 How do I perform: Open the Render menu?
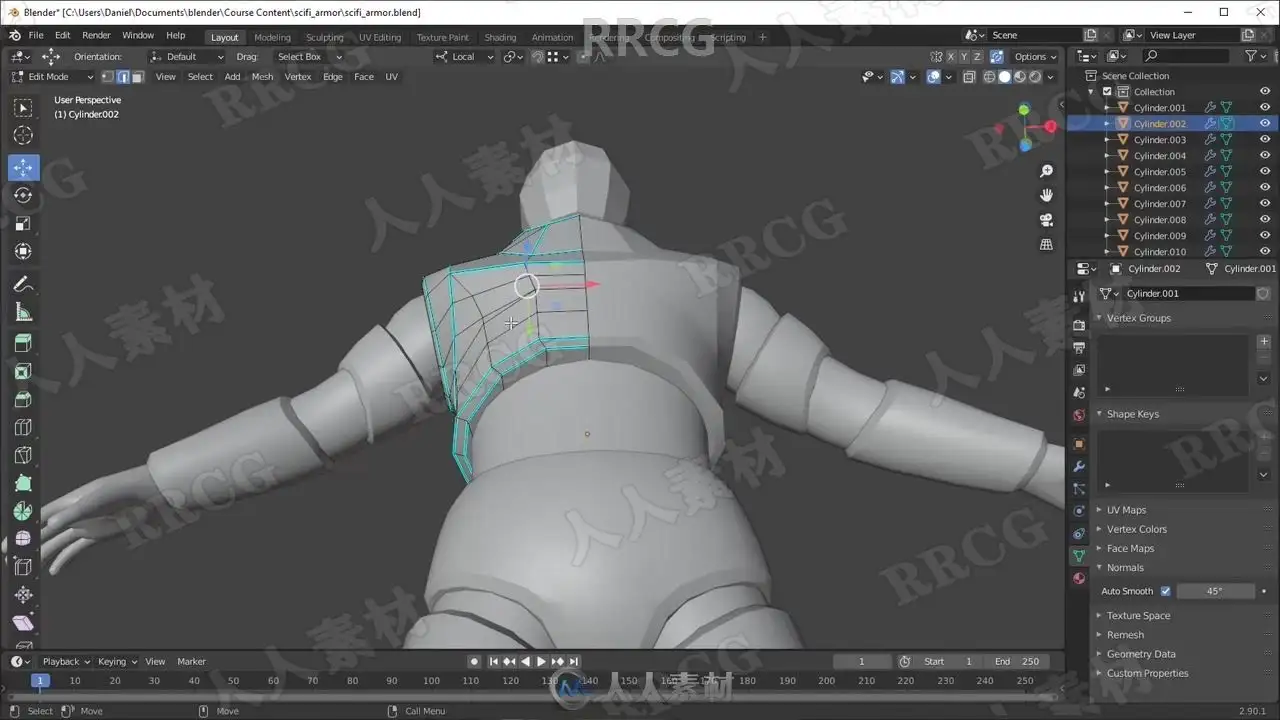point(96,36)
